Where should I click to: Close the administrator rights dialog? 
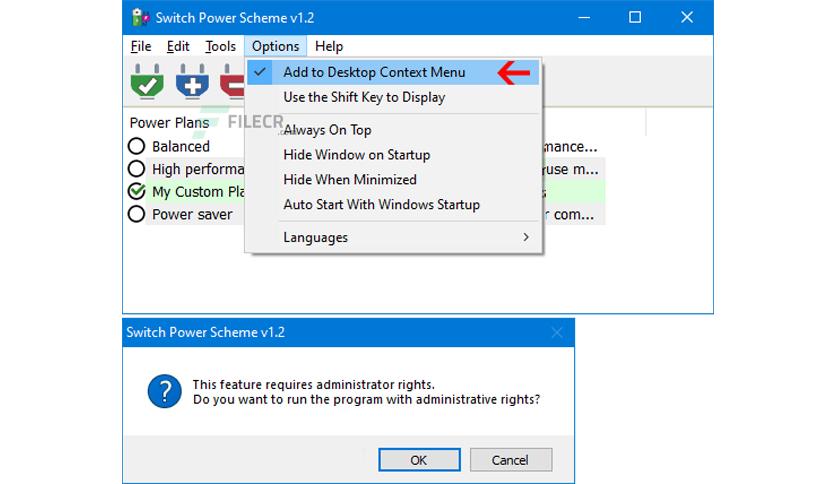click(x=557, y=333)
